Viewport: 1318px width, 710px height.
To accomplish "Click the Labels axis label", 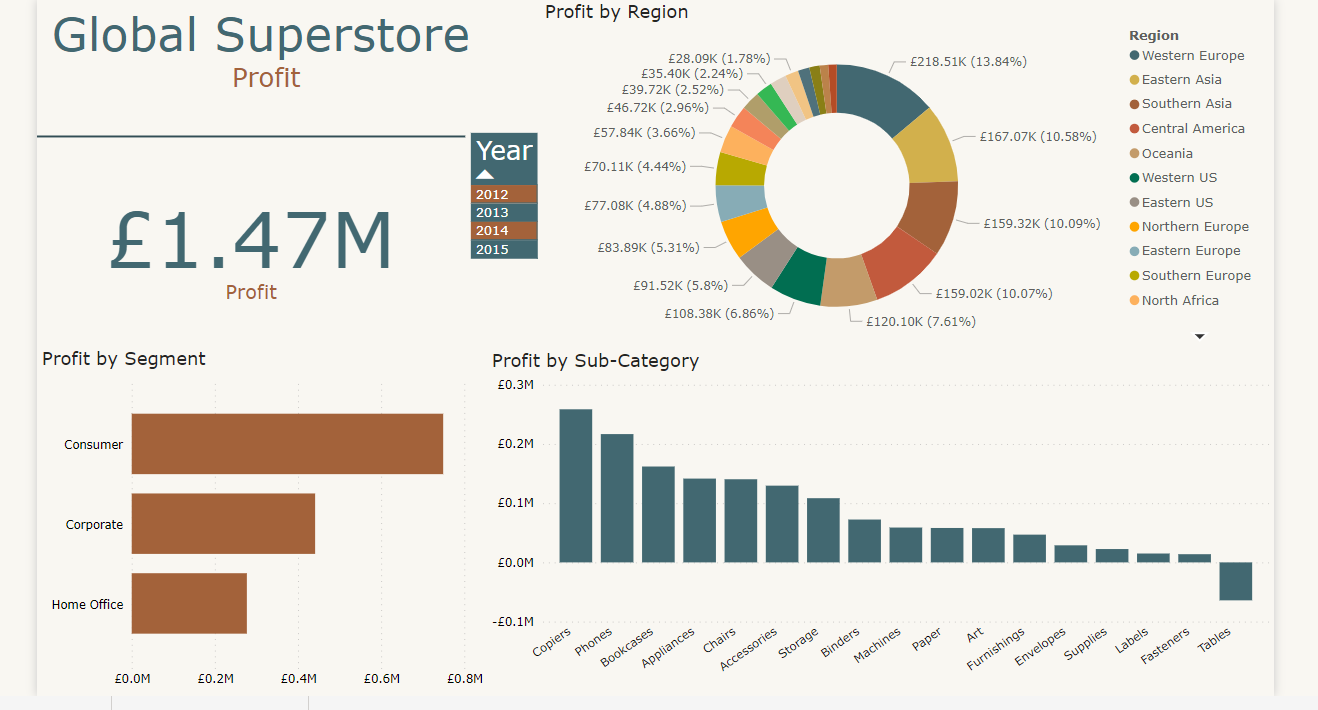I will 1131,641.
